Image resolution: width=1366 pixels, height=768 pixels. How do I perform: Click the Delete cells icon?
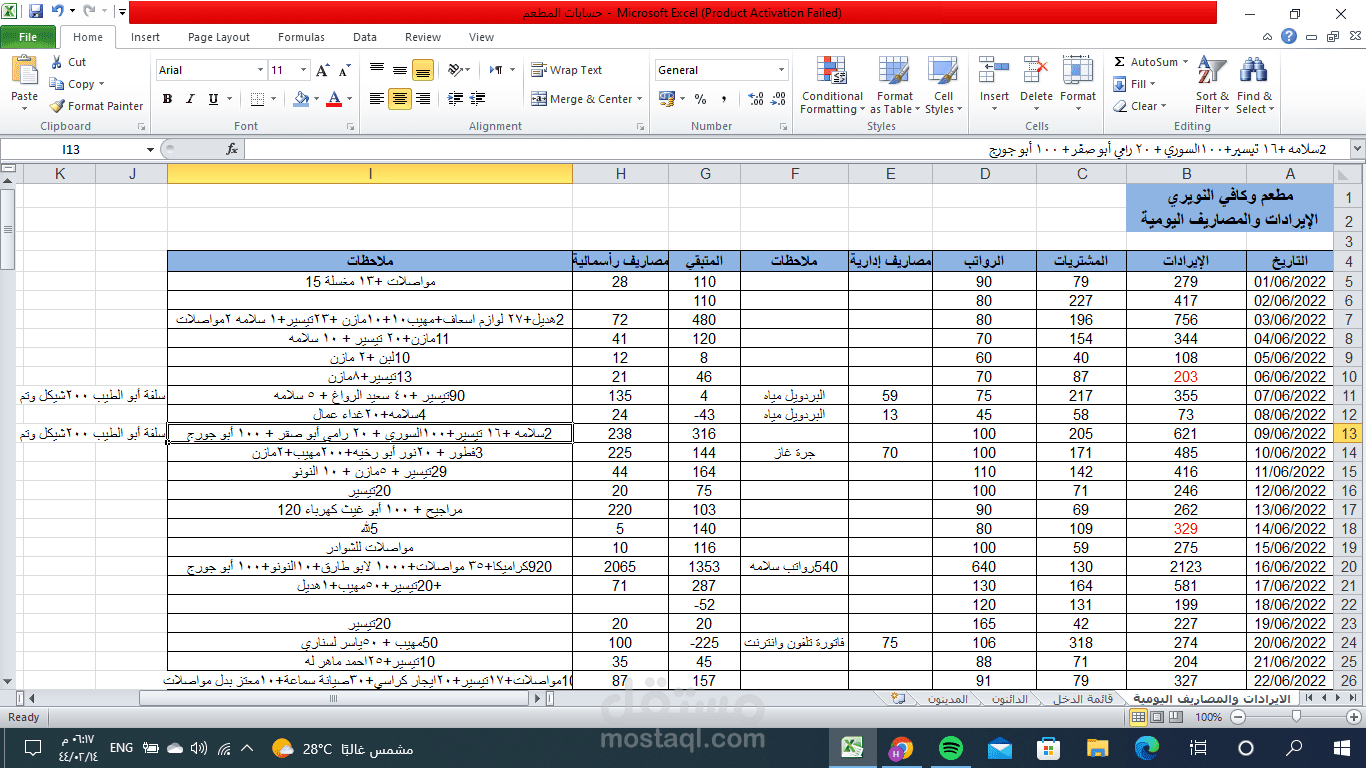point(1036,71)
